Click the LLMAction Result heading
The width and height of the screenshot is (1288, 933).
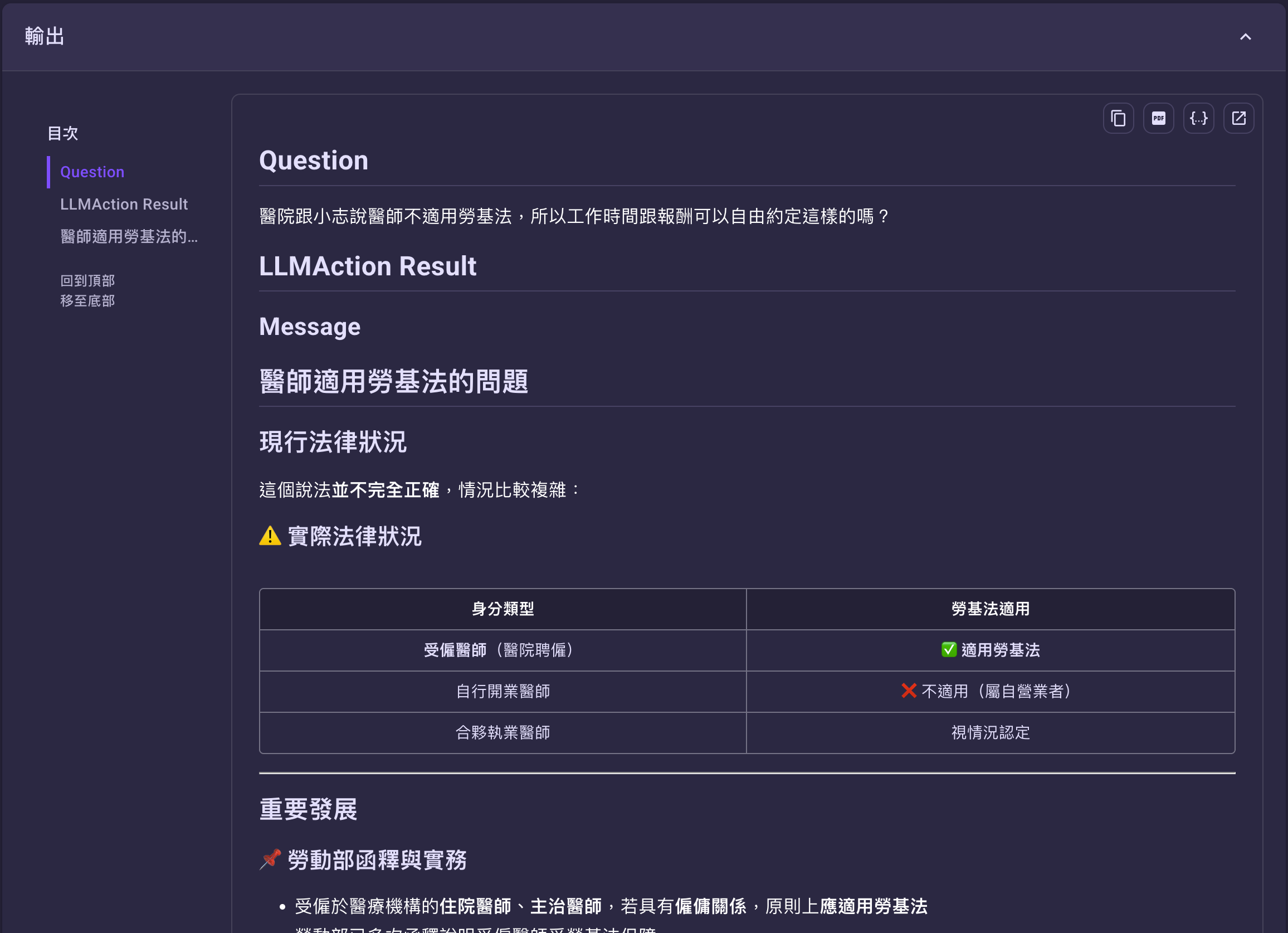click(368, 266)
